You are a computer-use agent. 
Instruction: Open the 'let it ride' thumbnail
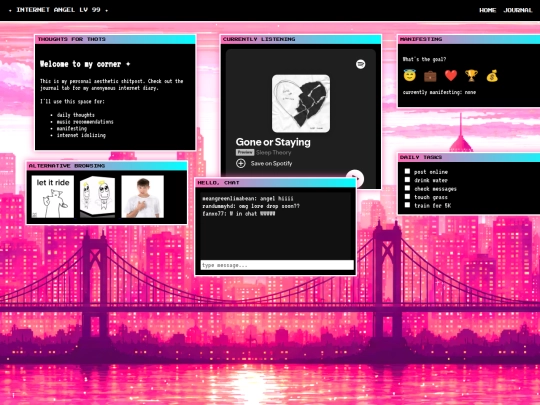pos(53,197)
